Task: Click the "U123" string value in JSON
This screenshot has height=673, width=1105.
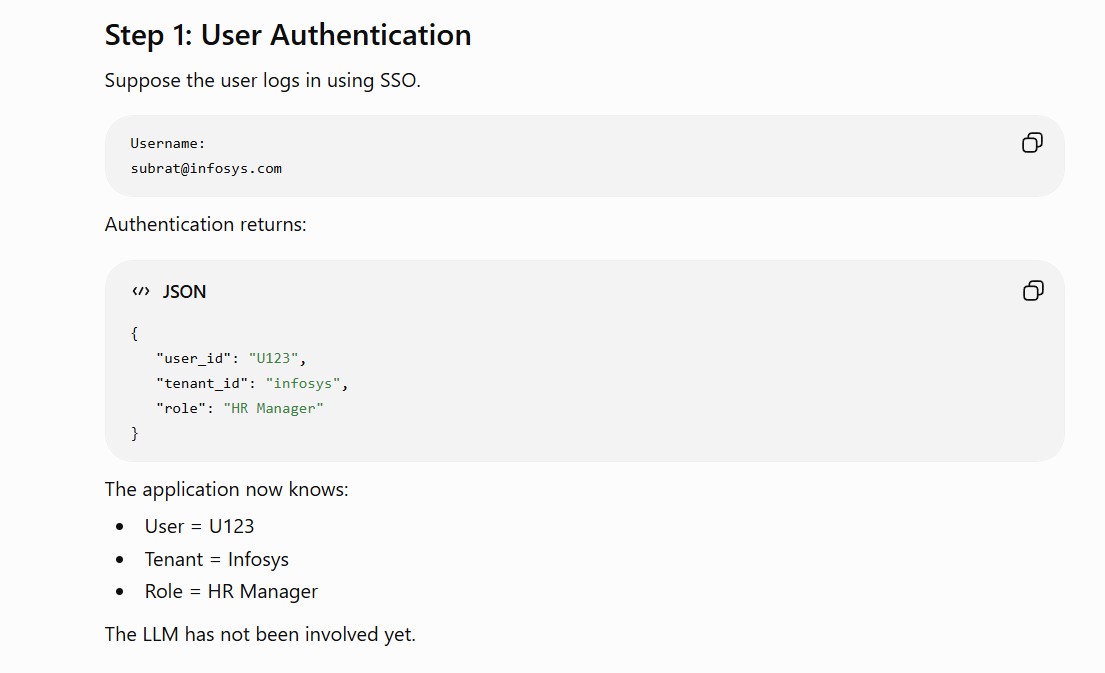Action: (273, 359)
